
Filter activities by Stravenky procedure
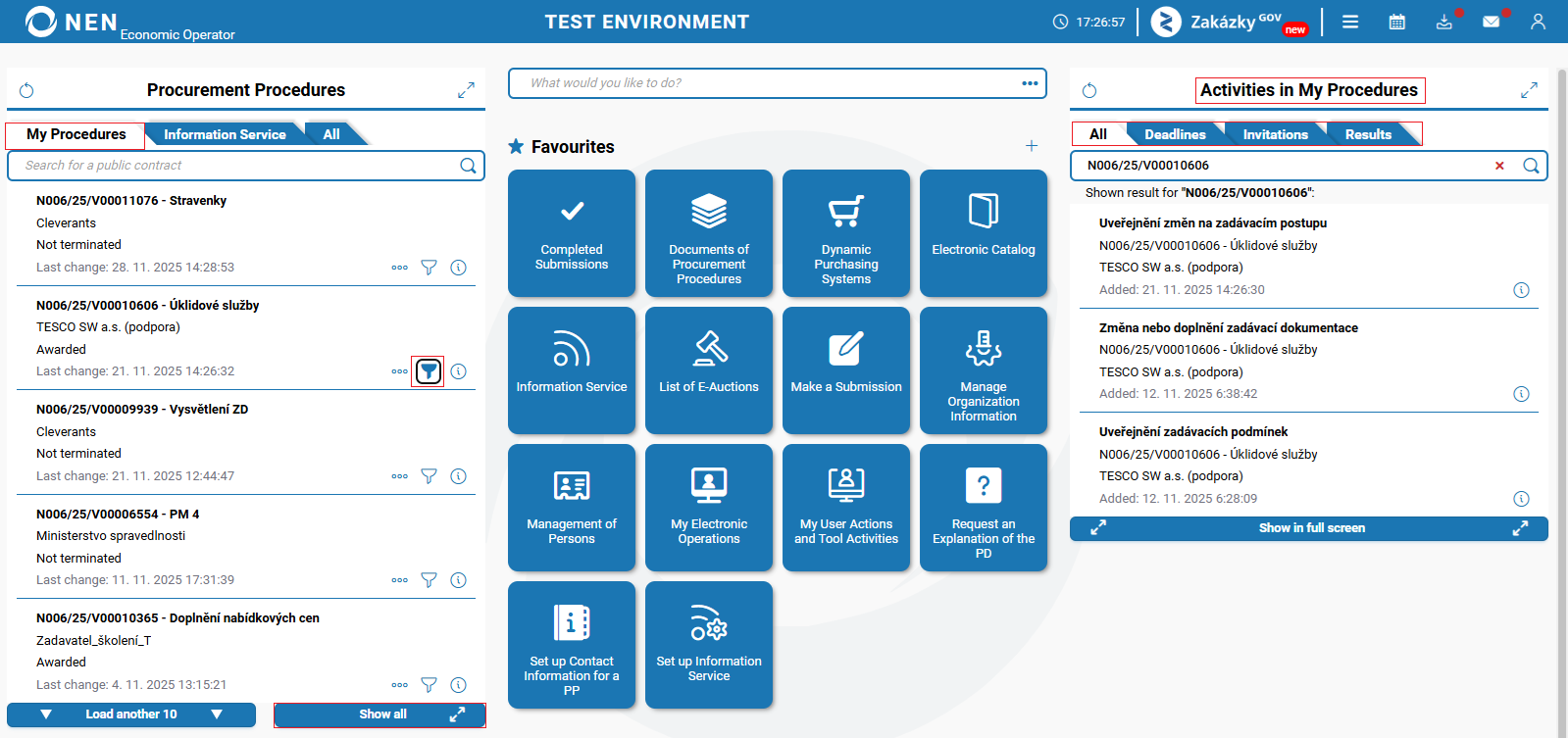pyautogui.click(x=429, y=268)
